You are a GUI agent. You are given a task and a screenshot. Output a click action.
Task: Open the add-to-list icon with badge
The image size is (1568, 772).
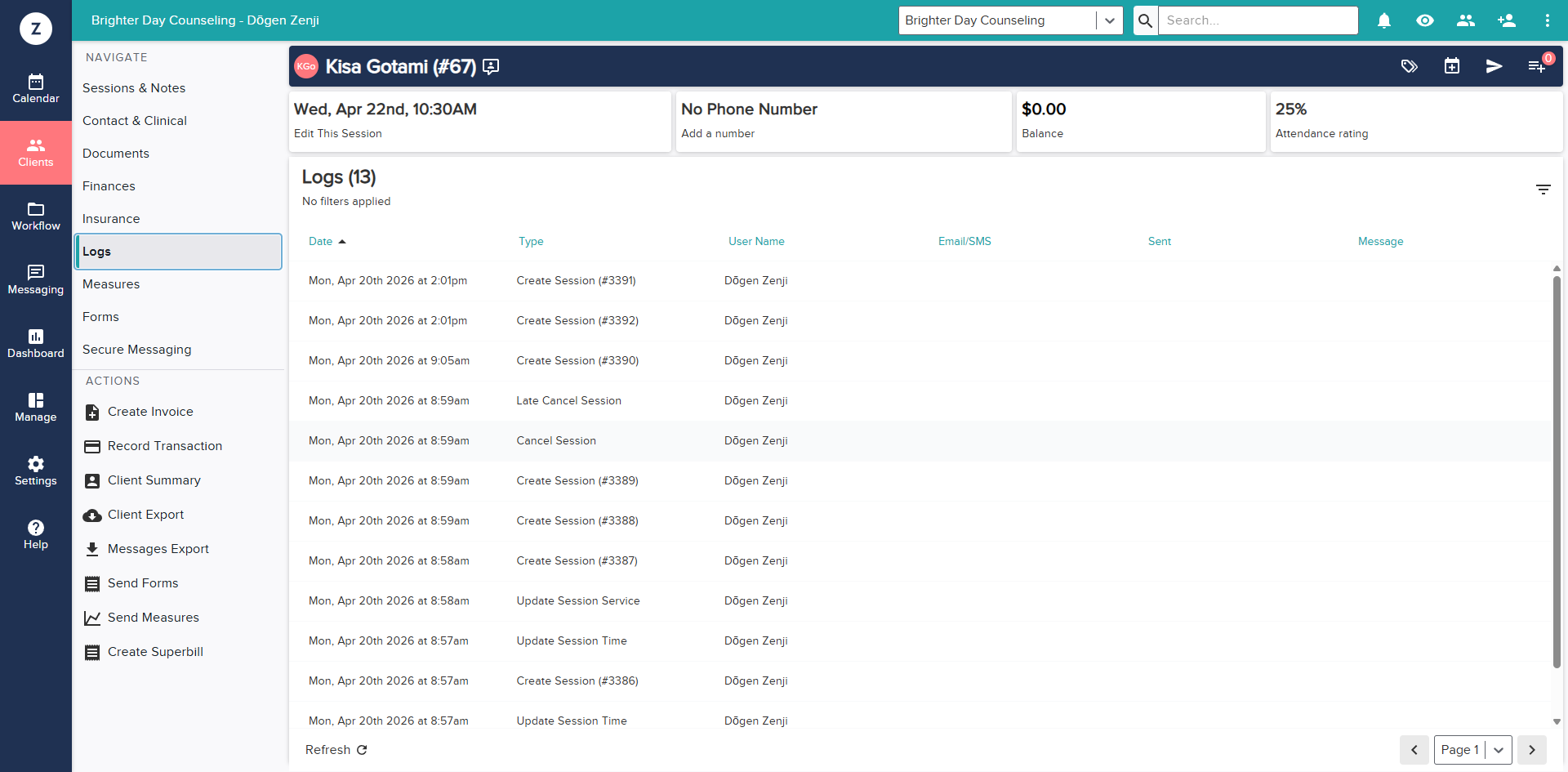pyautogui.click(x=1538, y=66)
